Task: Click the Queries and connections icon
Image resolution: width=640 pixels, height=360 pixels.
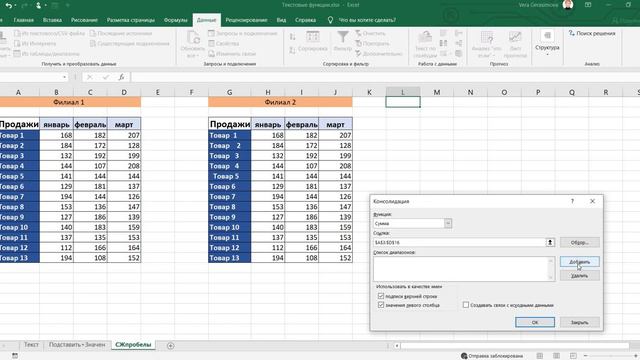Action: pyautogui.click(x=211, y=33)
